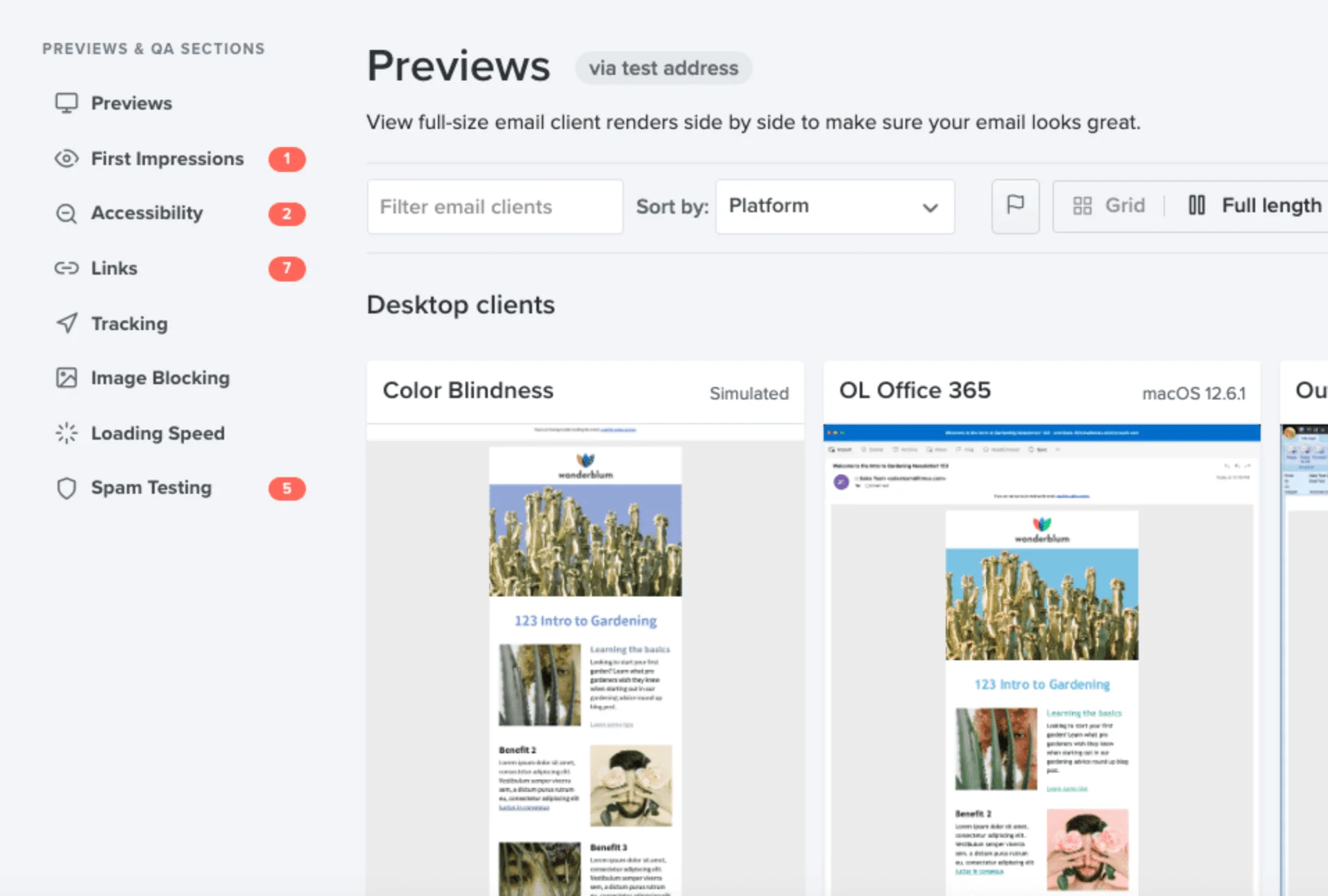Click the OL Office 365 card title
The height and width of the screenshot is (896, 1328).
coord(914,390)
